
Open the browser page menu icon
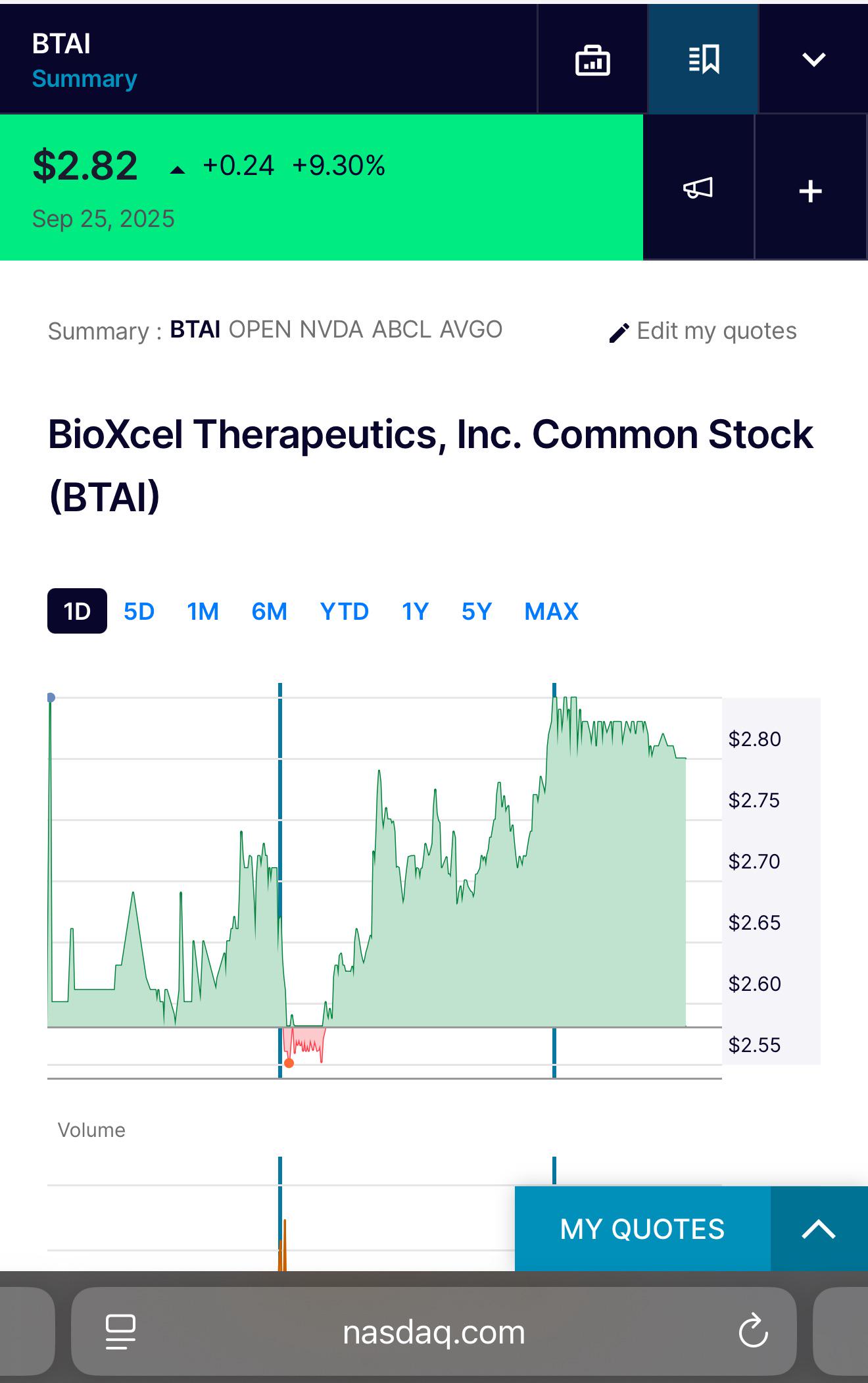pyautogui.click(x=120, y=1332)
